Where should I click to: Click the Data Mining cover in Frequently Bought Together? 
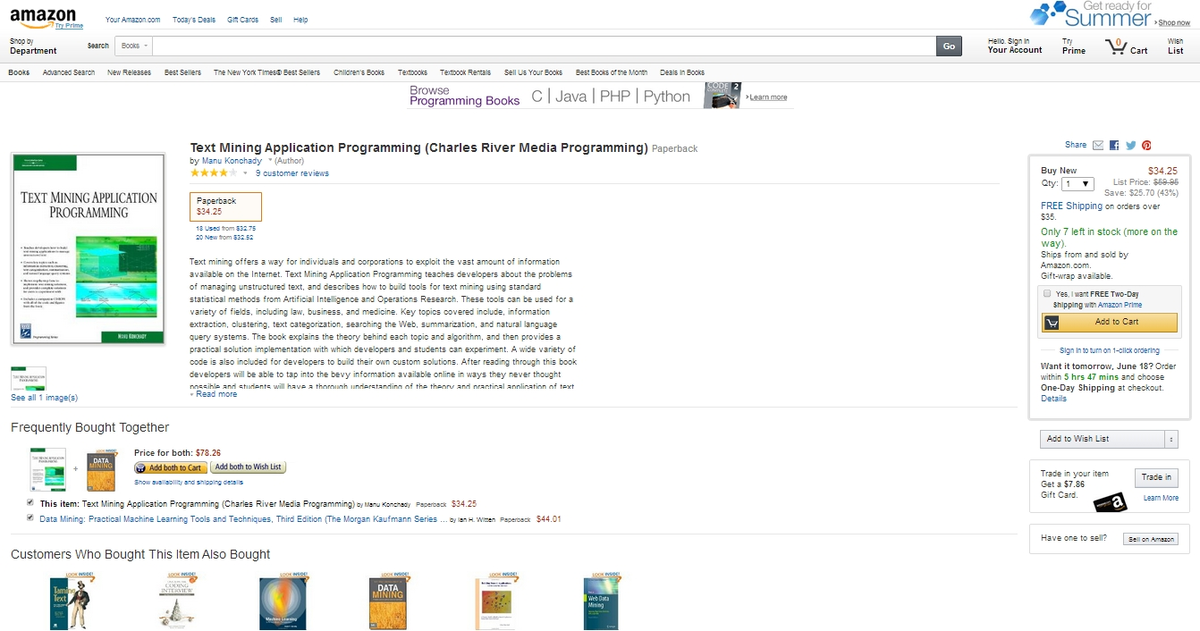click(102, 469)
